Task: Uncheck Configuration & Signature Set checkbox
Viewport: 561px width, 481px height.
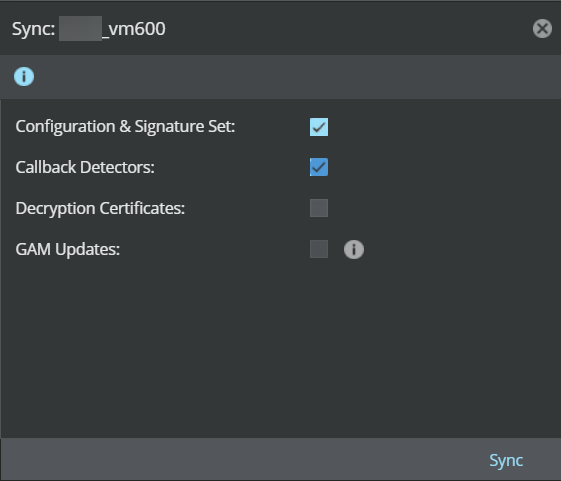Action: coord(319,127)
